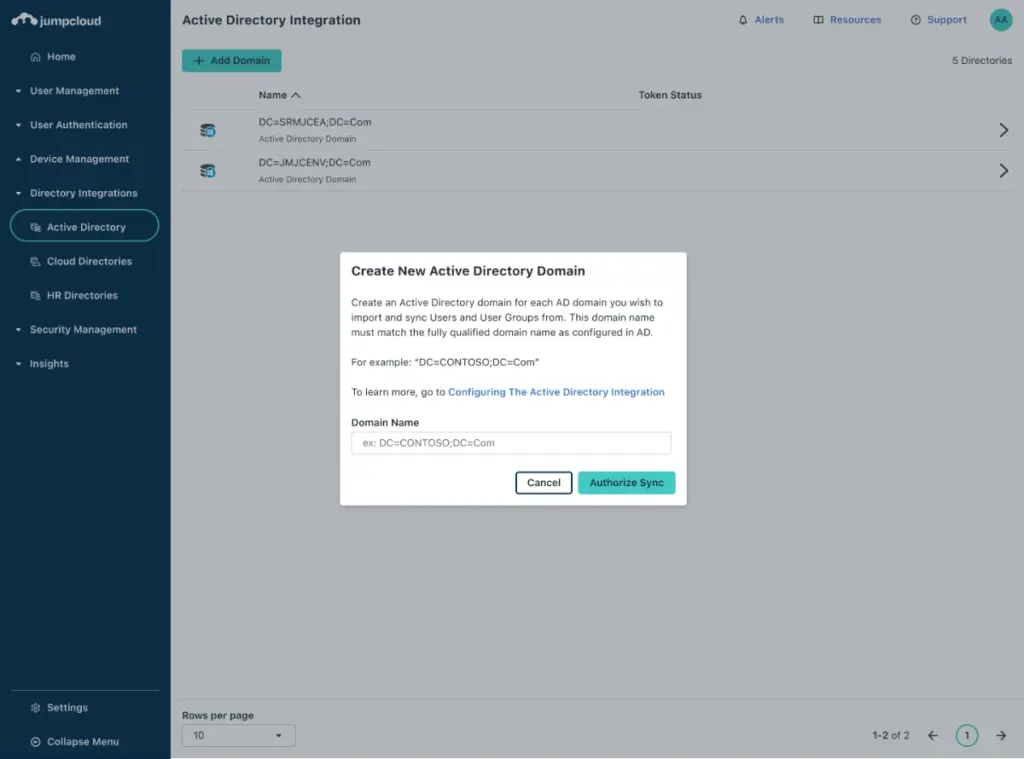This screenshot has width=1024, height=759.
Task: Expand DC=JMJCENV;DC=Com row chevron
Action: click(1003, 170)
